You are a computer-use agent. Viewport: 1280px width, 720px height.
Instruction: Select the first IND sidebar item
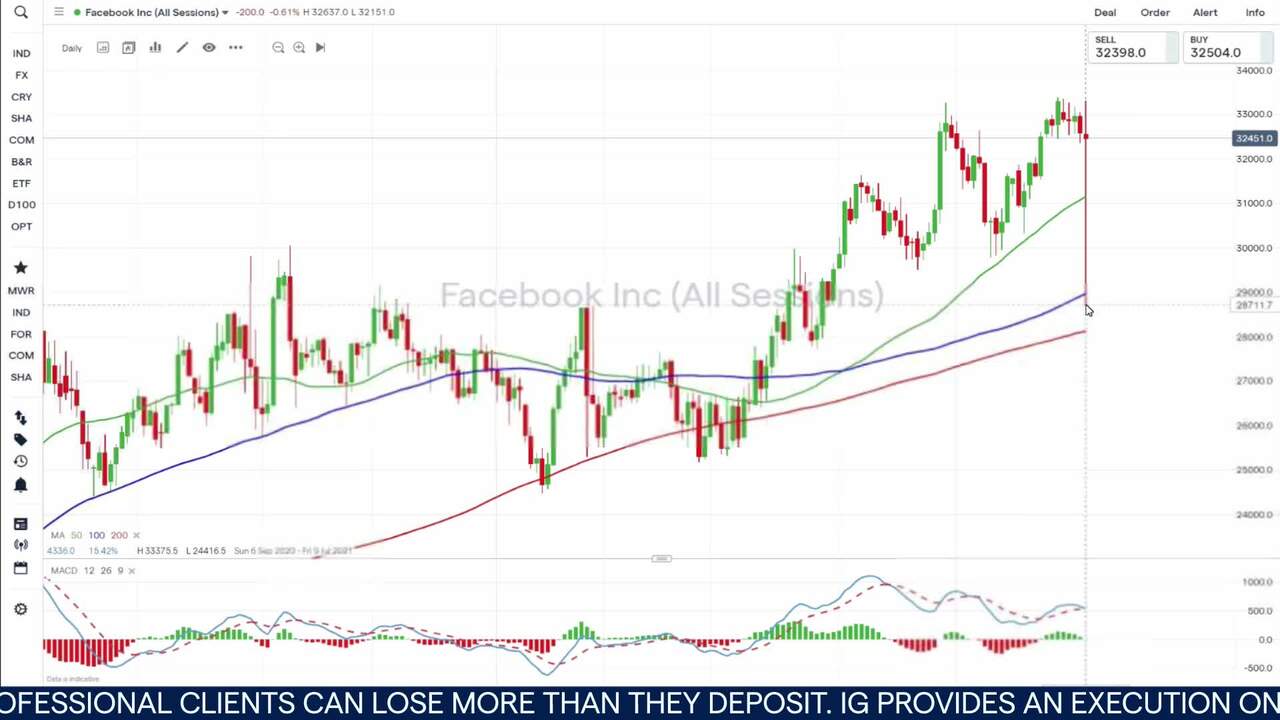(x=21, y=53)
